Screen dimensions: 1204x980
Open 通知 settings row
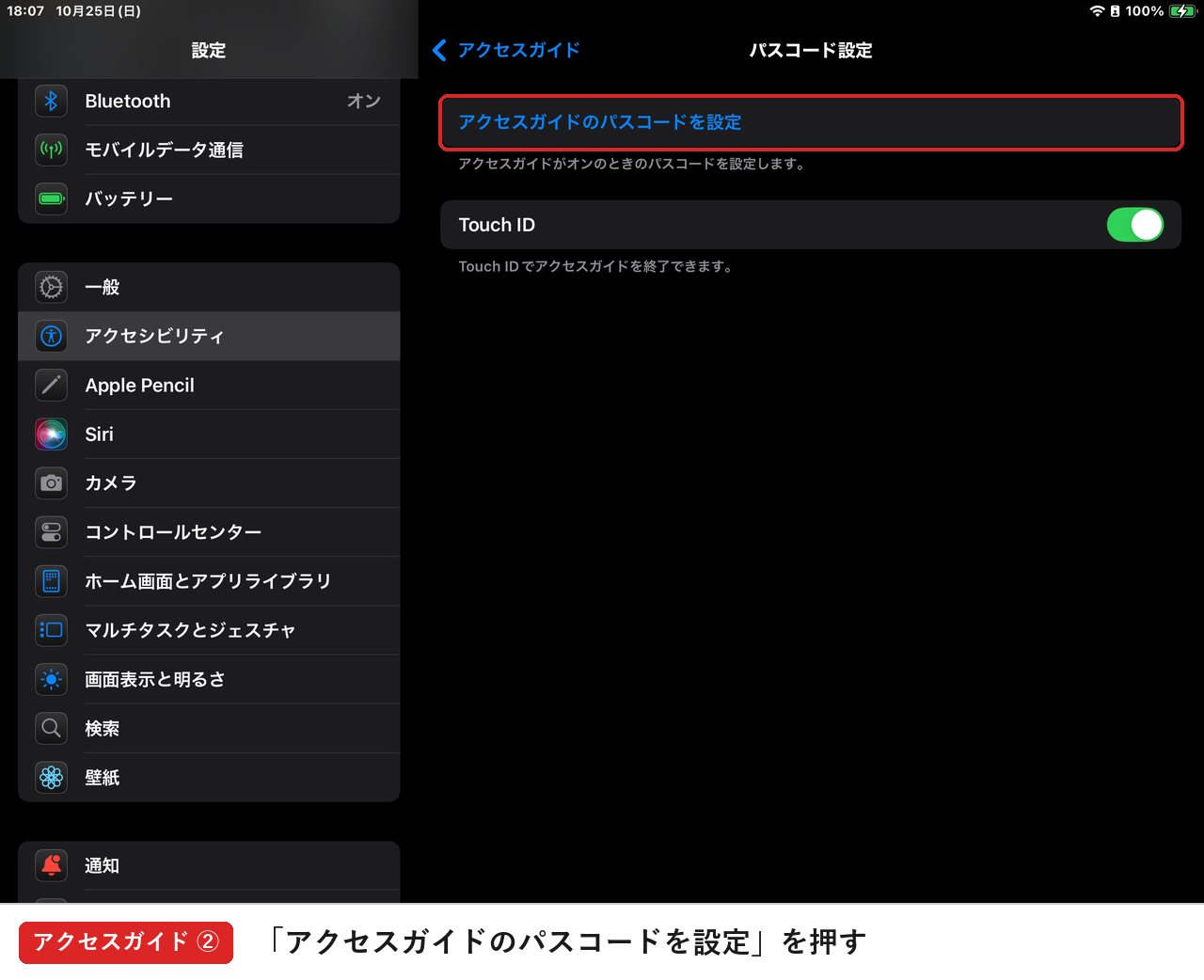(x=209, y=865)
